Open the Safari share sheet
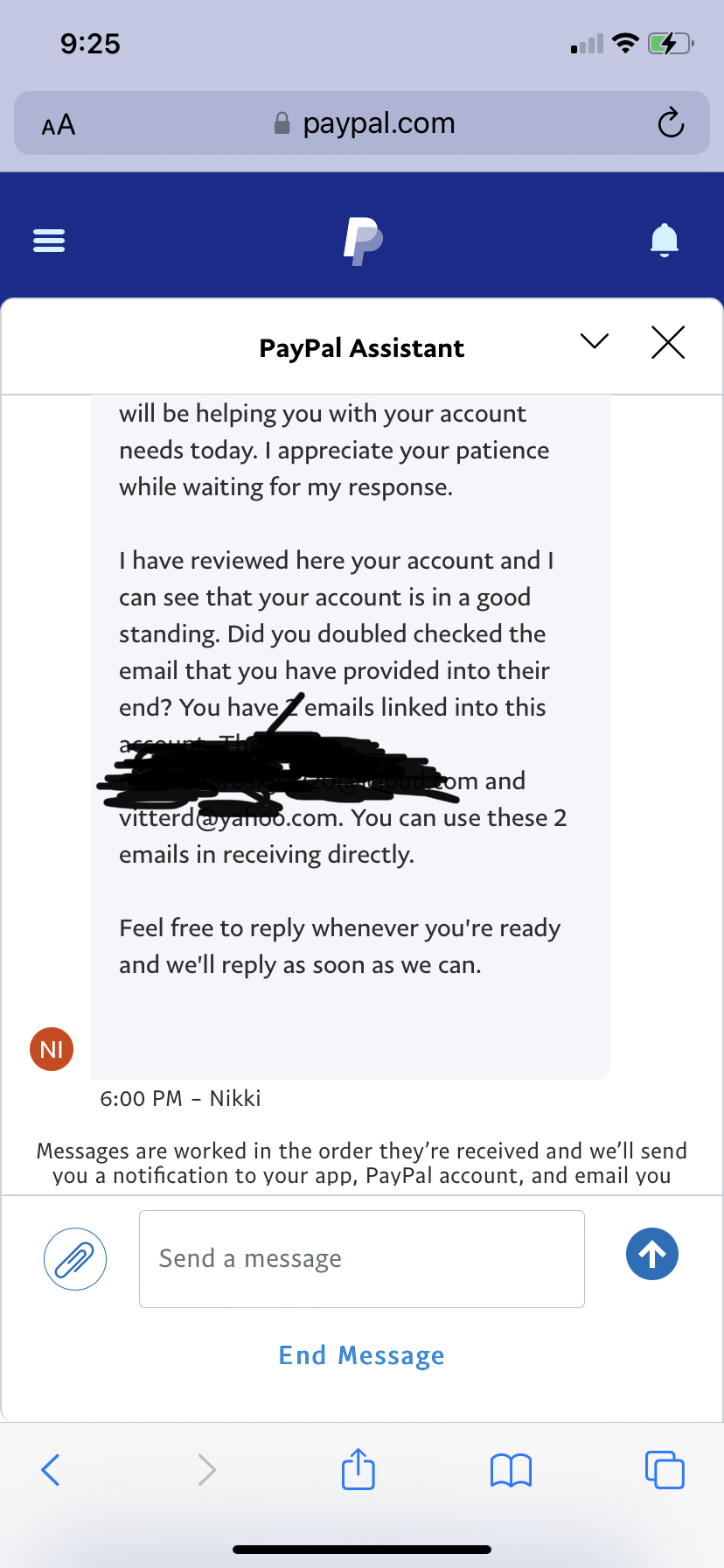 [x=359, y=1469]
